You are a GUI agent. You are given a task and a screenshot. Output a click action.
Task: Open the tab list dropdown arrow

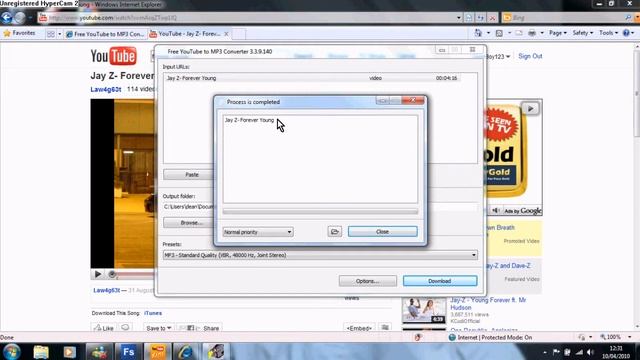point(60,34)
